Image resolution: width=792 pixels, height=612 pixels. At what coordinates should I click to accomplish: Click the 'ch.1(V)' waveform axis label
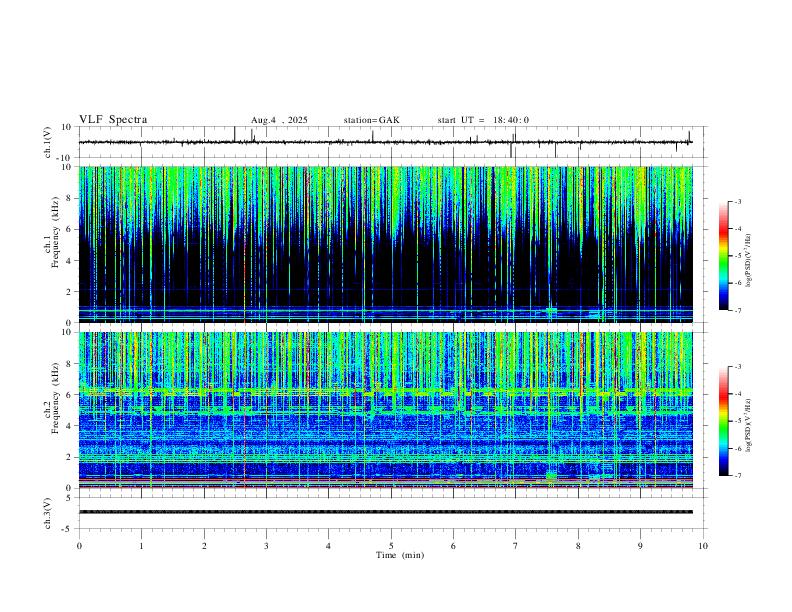point(48,142)
